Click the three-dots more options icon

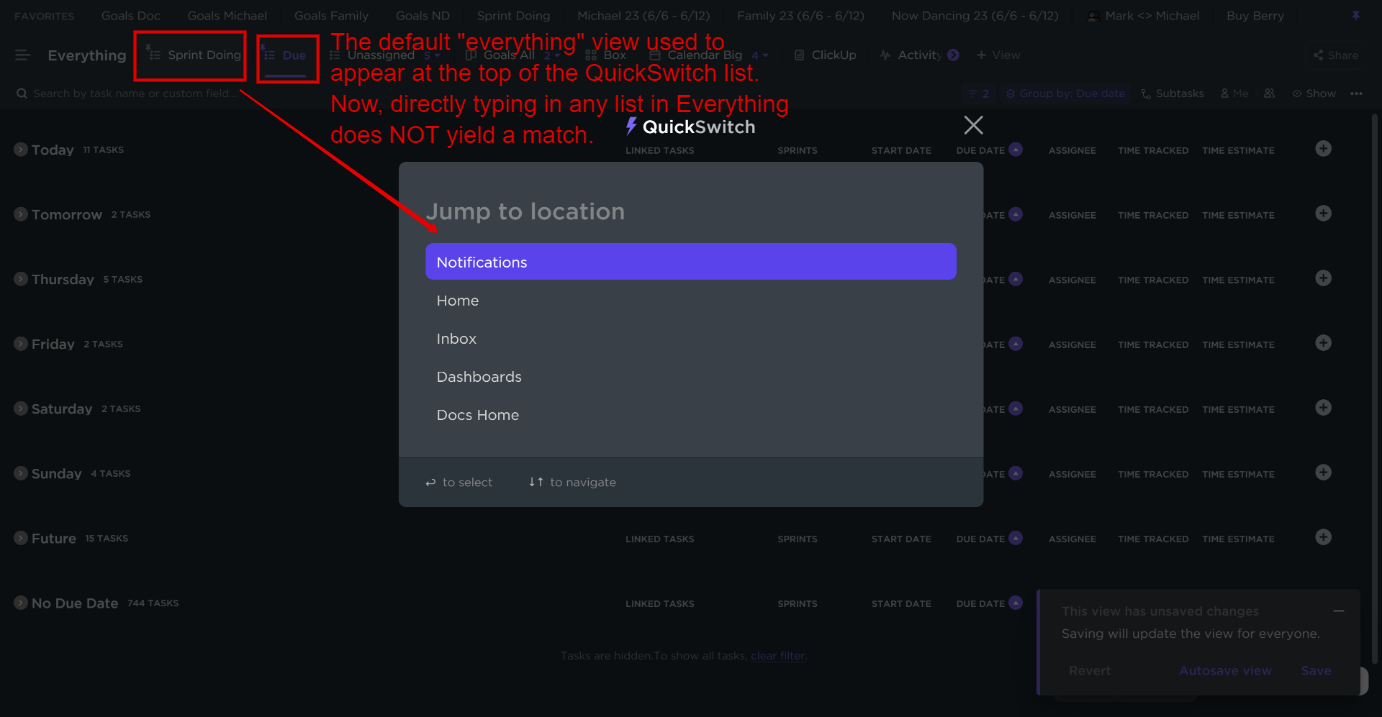coord(1356,93)
